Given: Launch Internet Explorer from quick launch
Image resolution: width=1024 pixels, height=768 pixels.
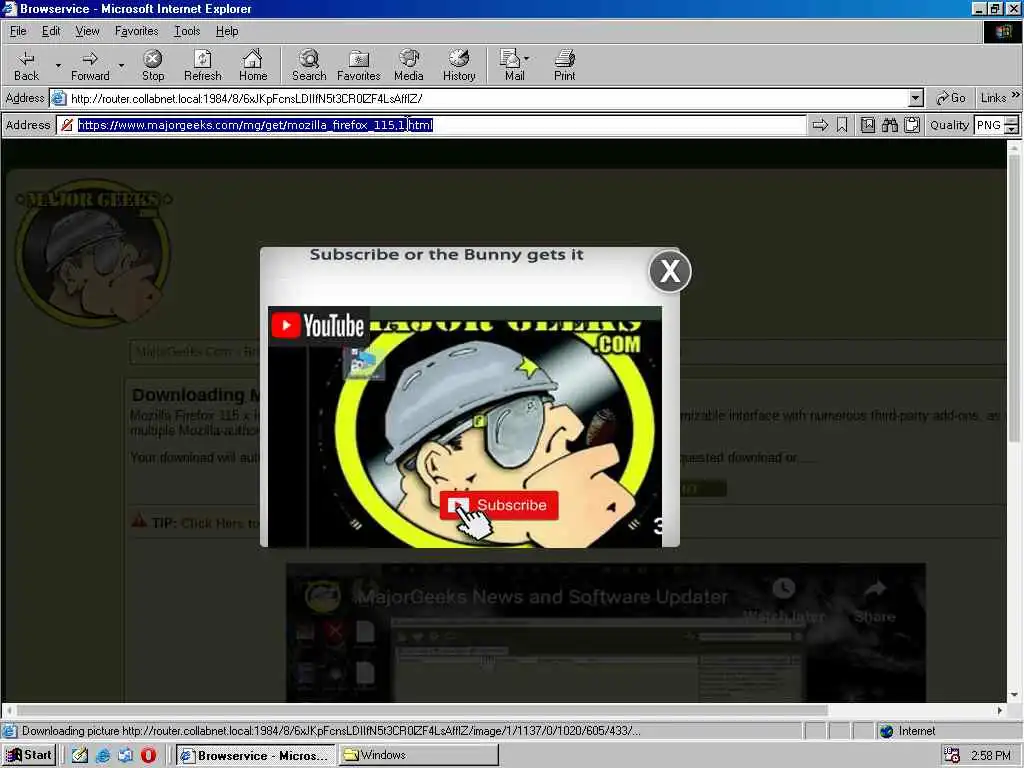Looking at the screenshot, I should point(103,755).
